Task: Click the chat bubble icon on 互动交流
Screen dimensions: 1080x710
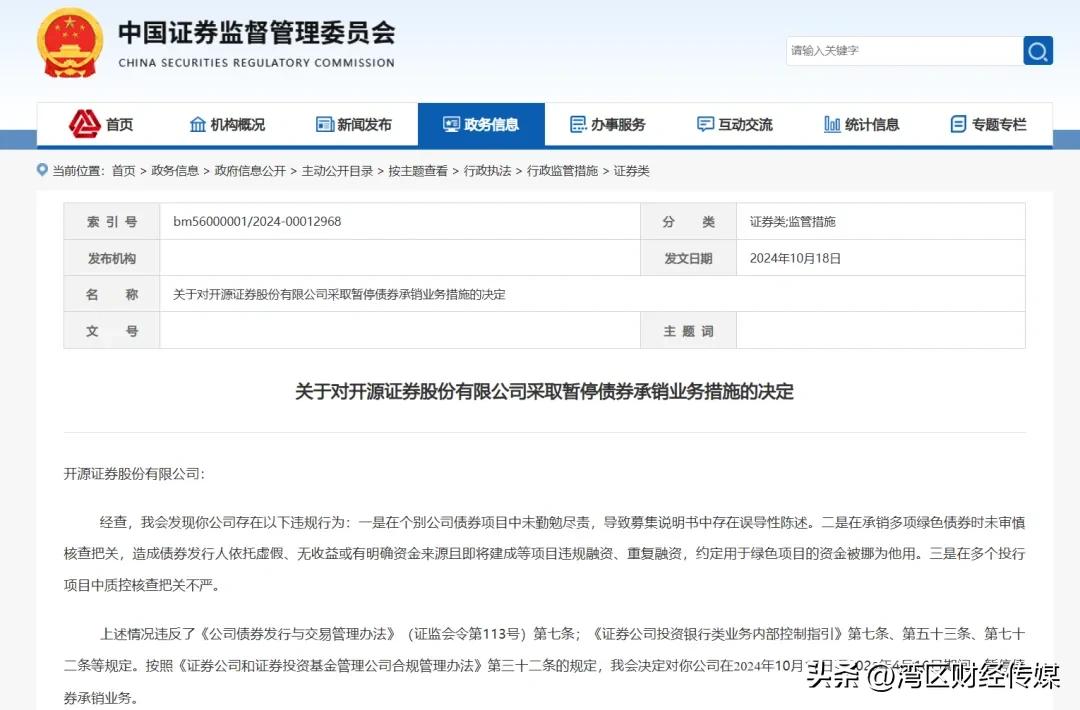Action: tap(704, 124)
